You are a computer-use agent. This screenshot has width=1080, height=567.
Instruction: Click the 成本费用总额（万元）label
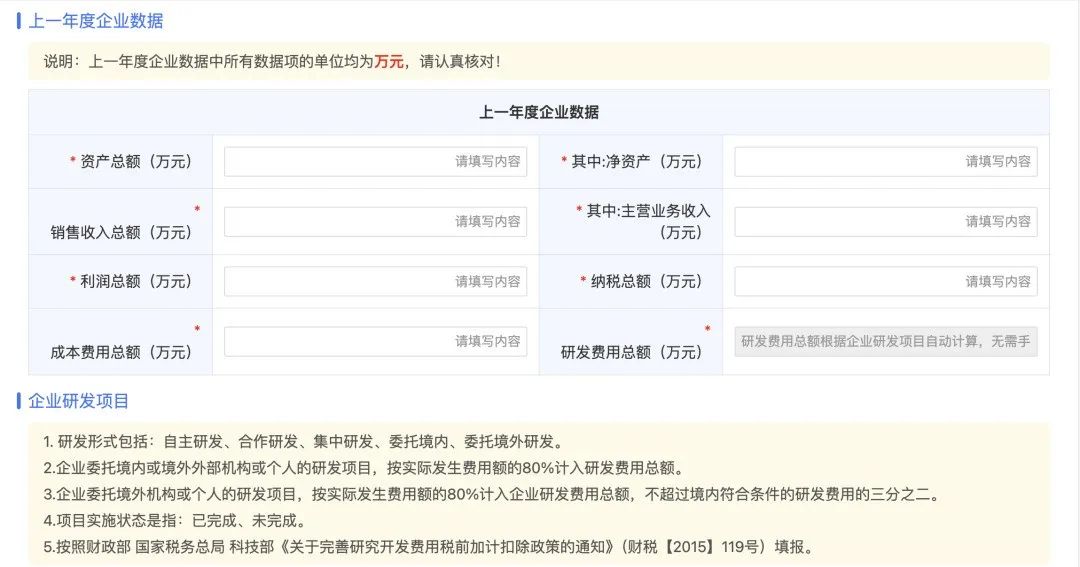pyautogui.click(x=121, y=352)
